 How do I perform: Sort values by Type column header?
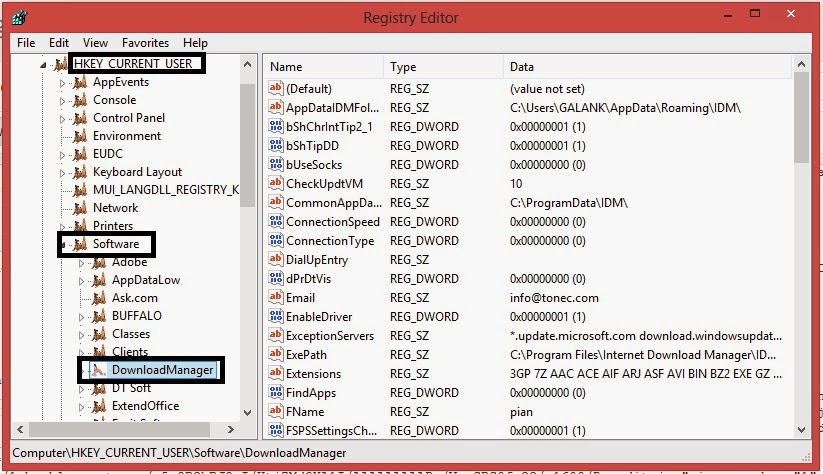pos(444,67)
